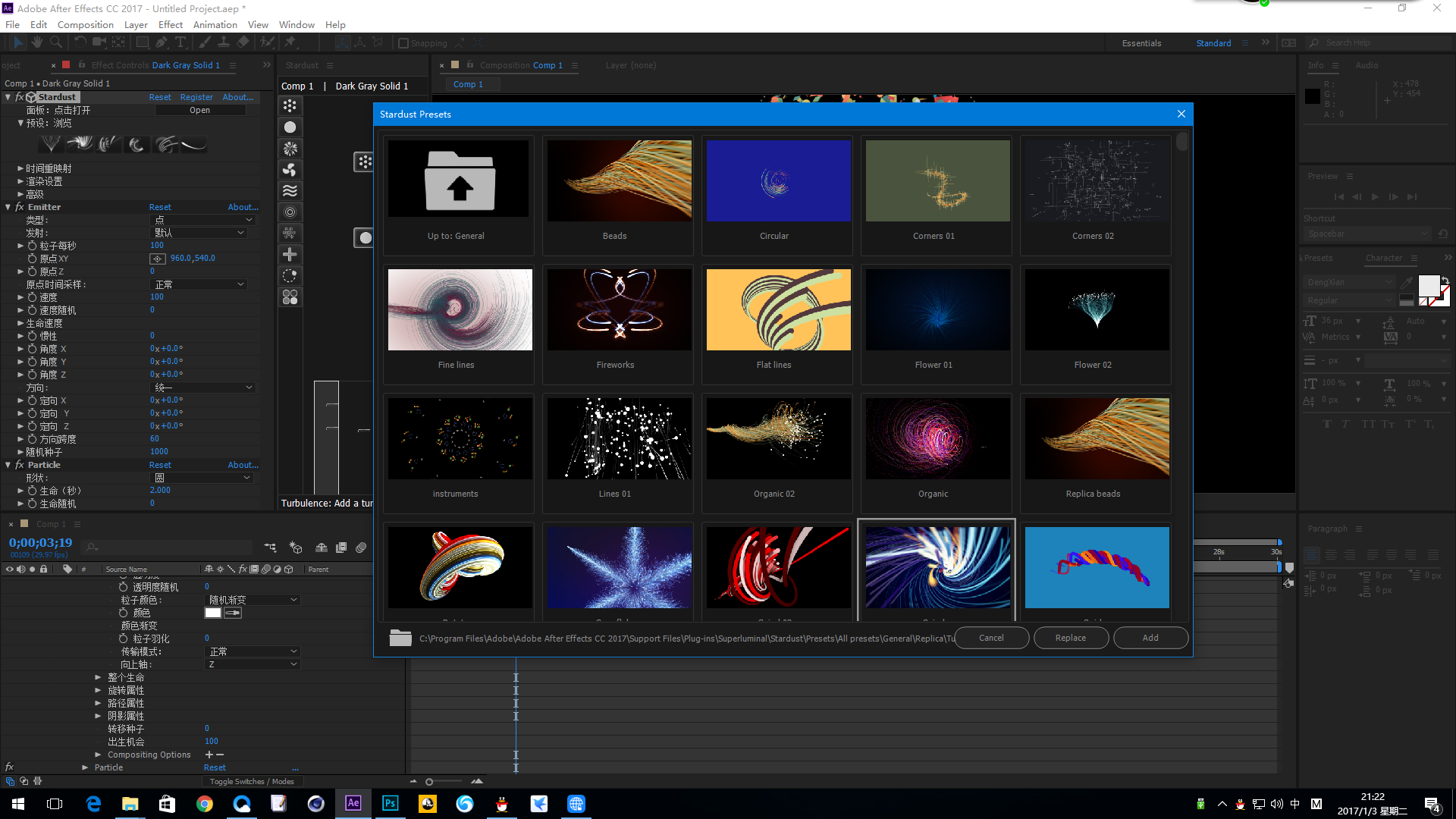Click the origin XY crosshair point picker
Viewport: 1456px width, 819px height.
pos(158,259)
